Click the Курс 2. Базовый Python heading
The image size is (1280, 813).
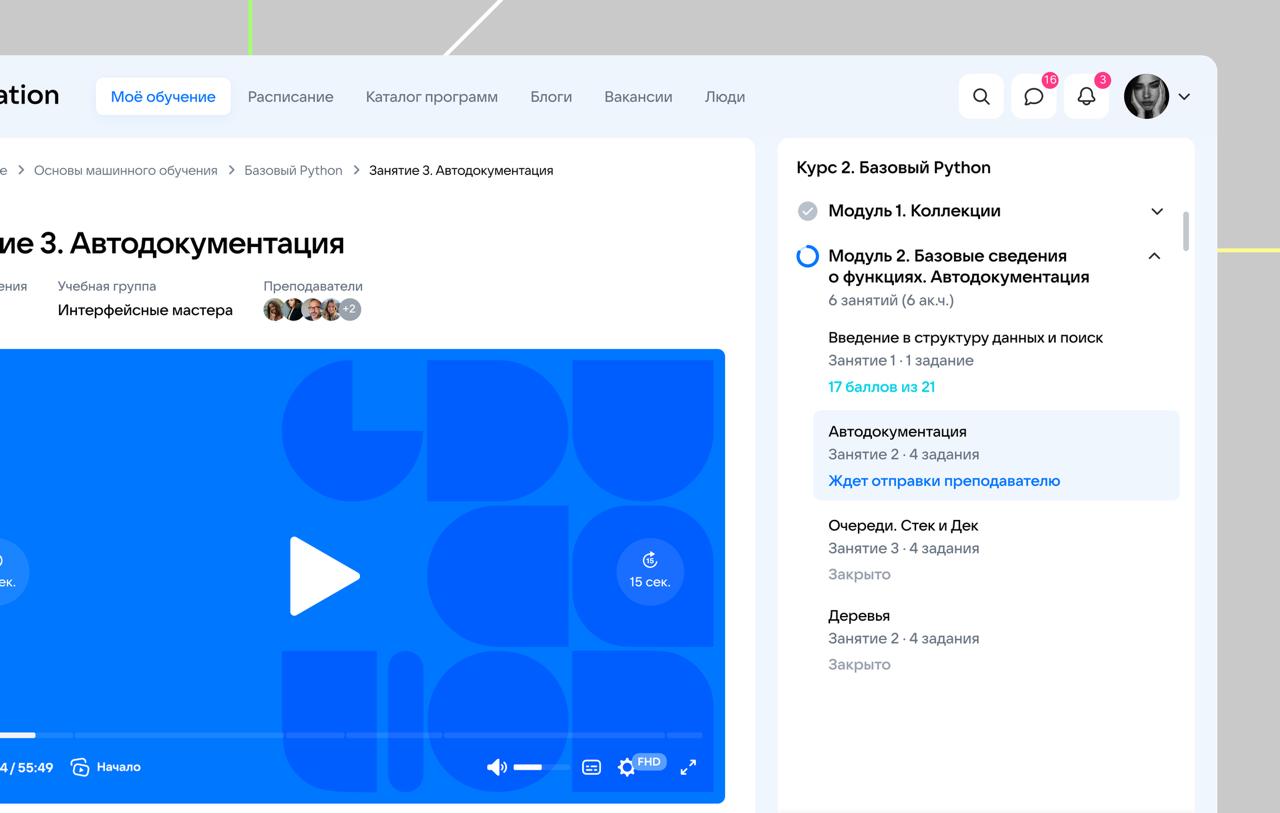893,168
